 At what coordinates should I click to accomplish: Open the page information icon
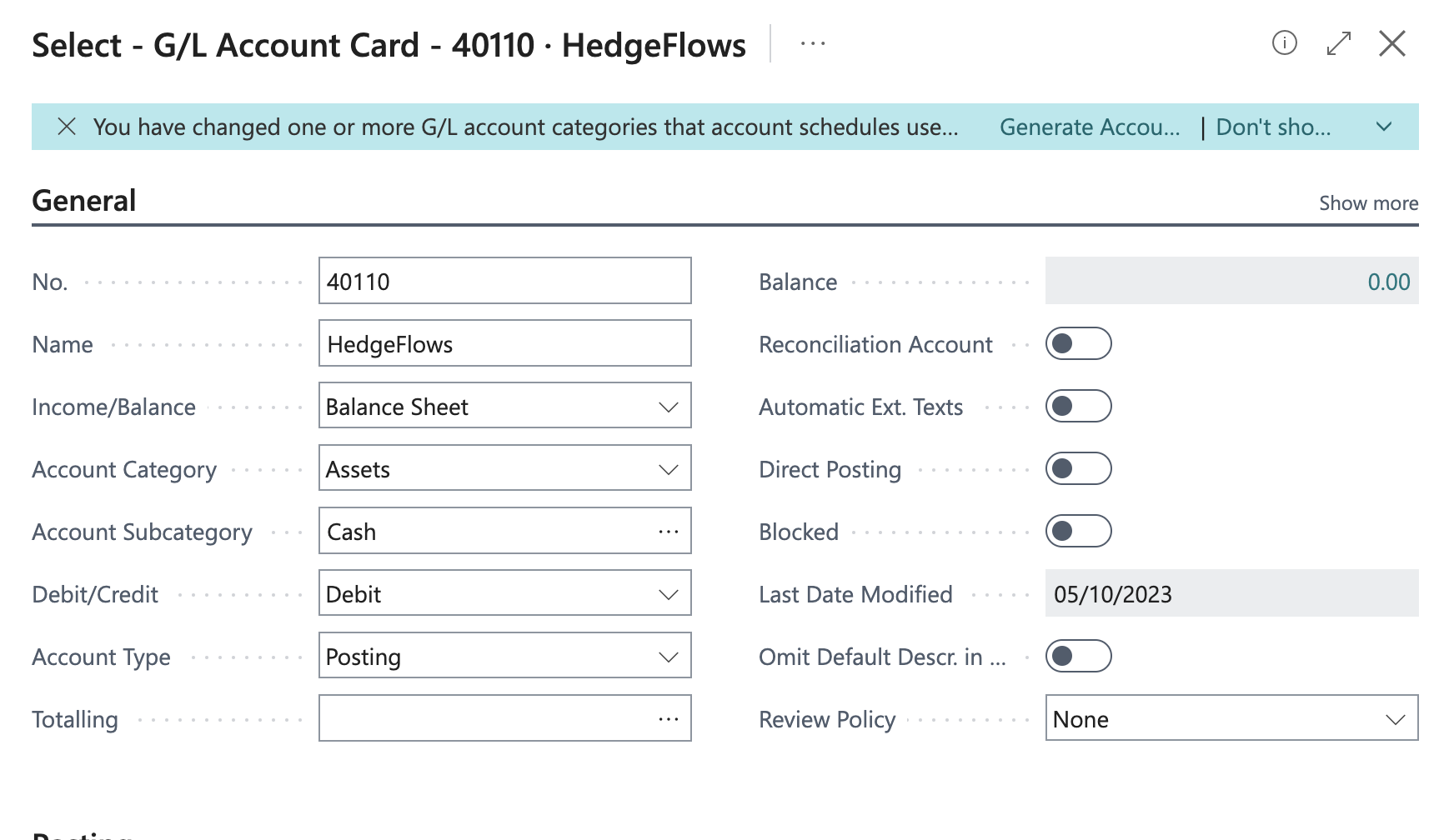click(x=1284, y=42)
